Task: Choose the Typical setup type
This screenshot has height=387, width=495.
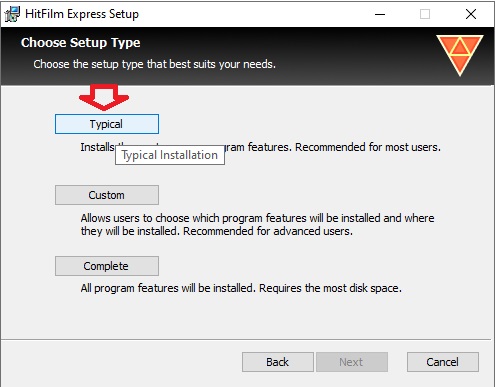Action: pyautogui.click(x=107, y=124)
